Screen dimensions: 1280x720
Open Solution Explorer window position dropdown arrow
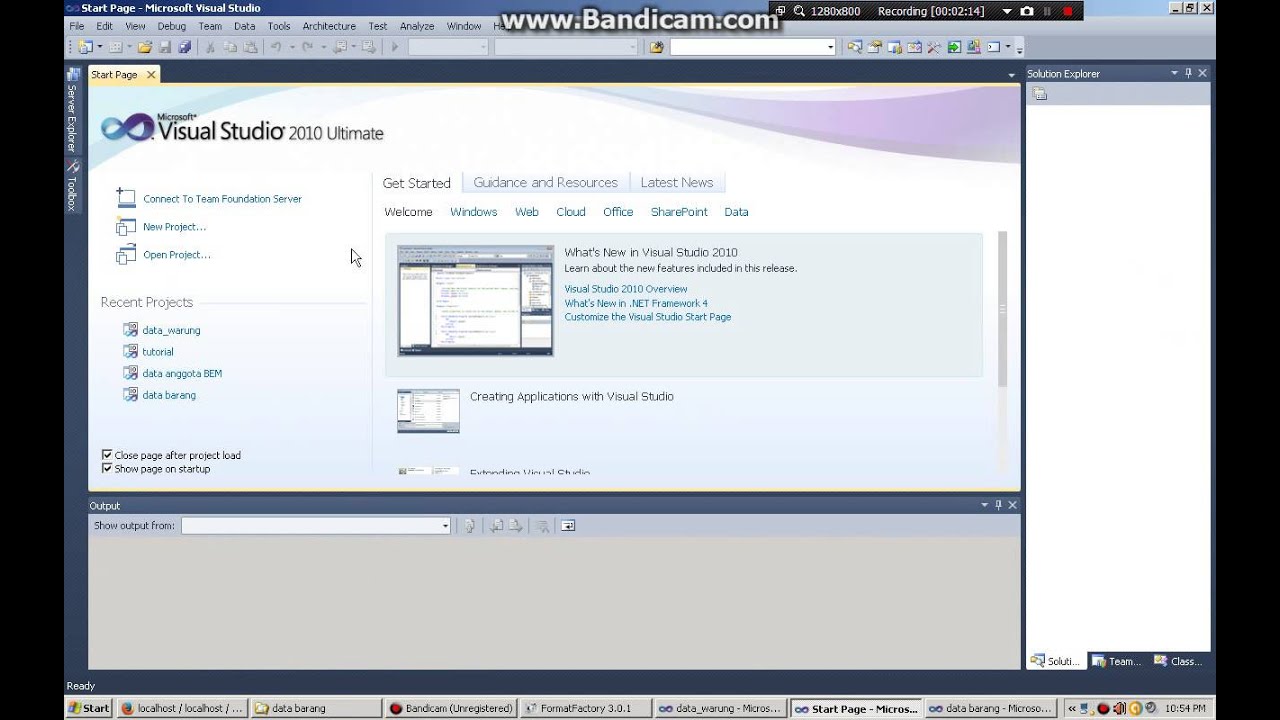(x=1174, y=73)
